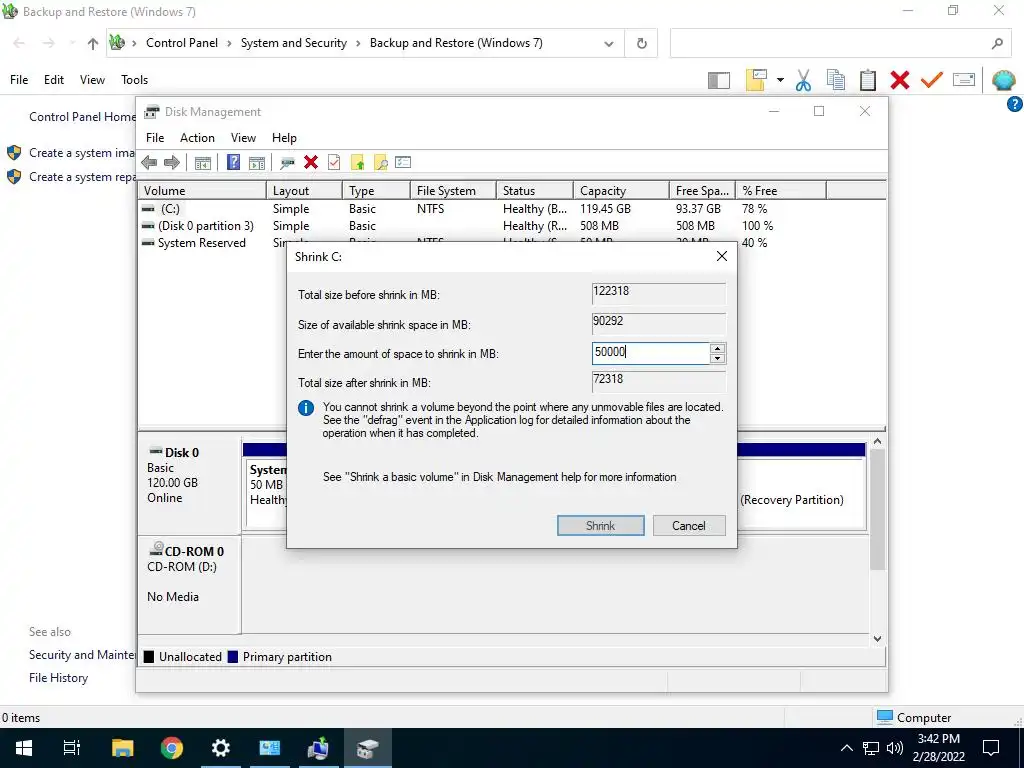The width and height of the screenshot is (1024, 768).
Task: Click Cancel in Shrink C: dialog
Action: click(689, 526)
